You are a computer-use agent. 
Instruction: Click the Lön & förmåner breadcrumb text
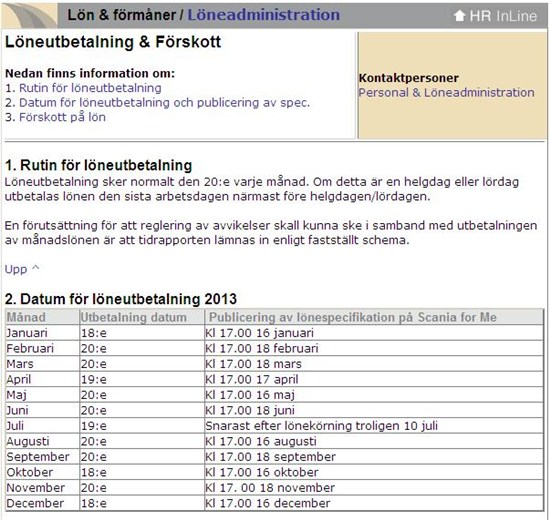122,15
